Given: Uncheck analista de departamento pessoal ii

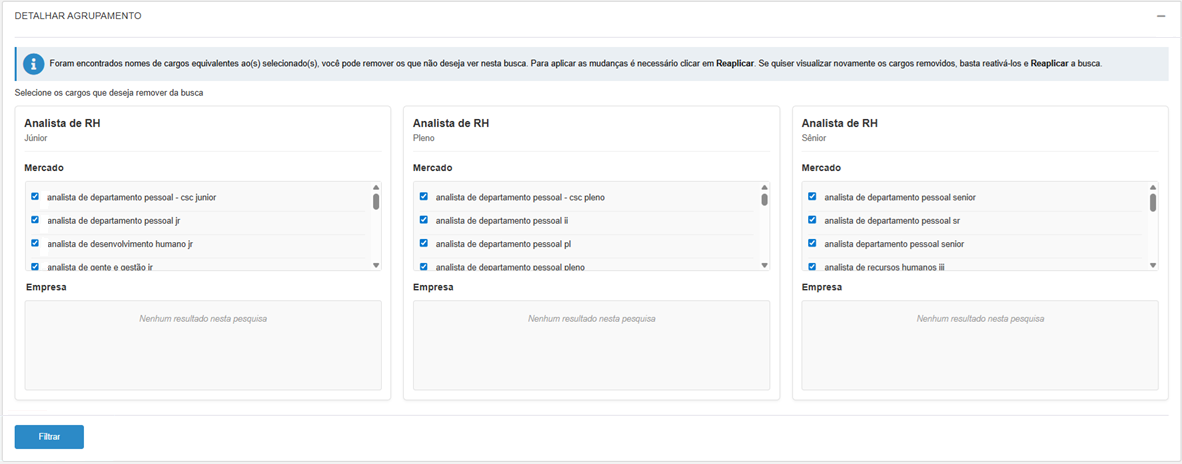Looking at the screenshot, I should (424, 220).
